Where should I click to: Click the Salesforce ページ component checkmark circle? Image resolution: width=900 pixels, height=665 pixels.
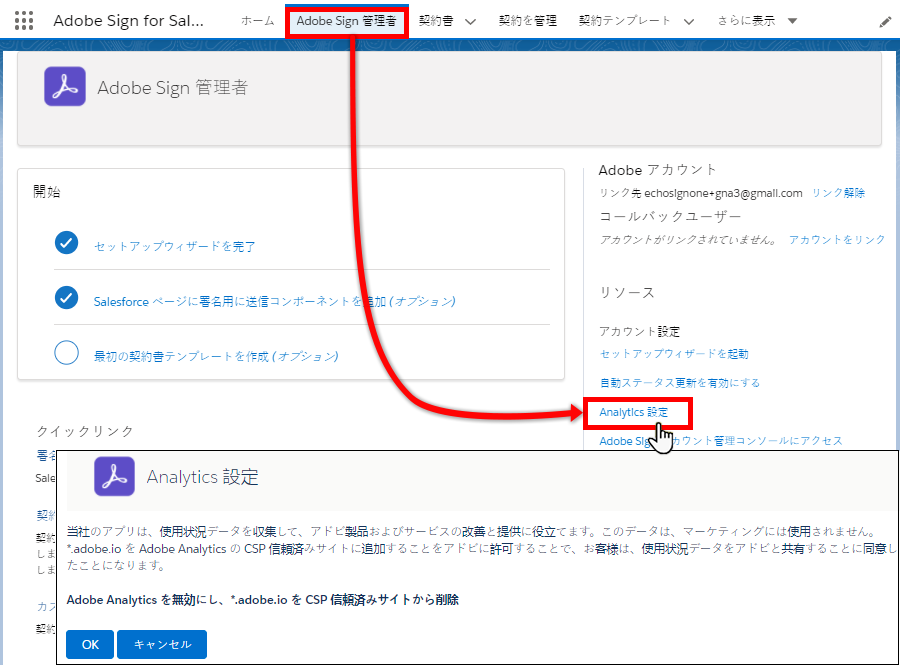67,298
